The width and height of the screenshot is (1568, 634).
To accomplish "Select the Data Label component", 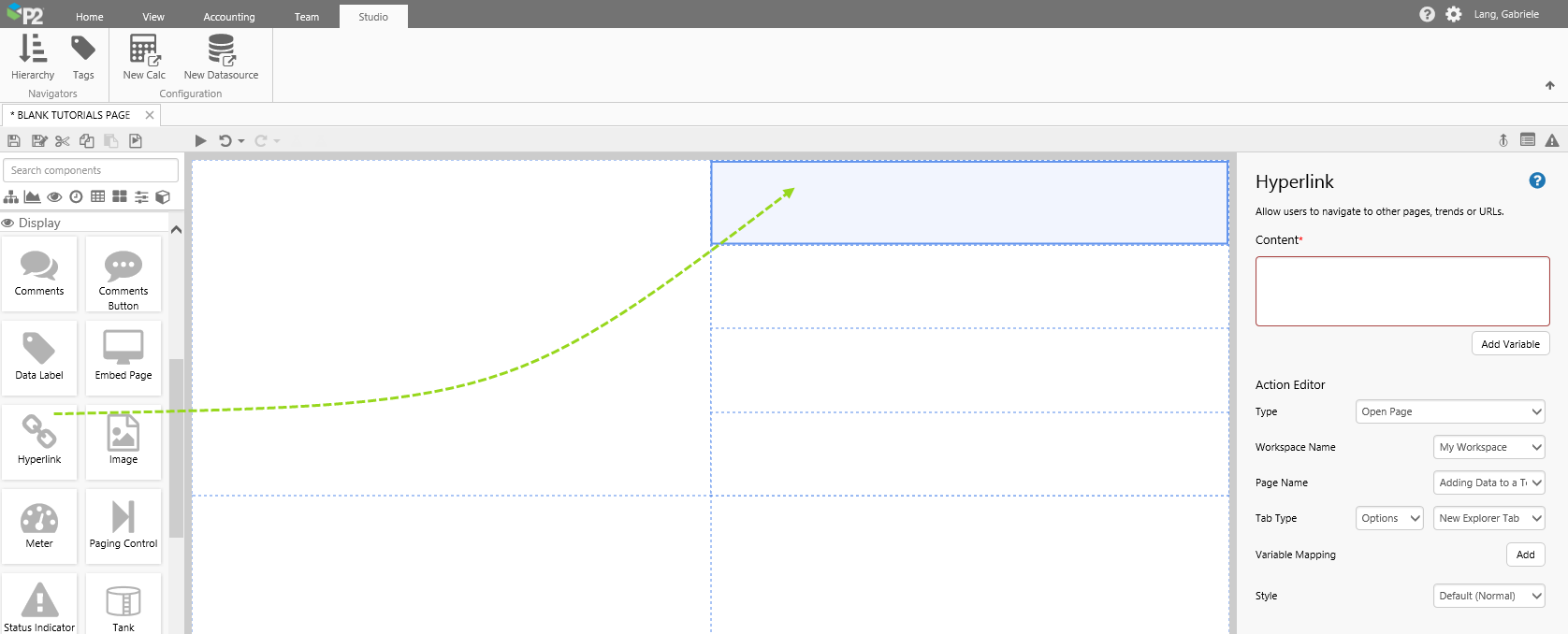I will (39, 358).
